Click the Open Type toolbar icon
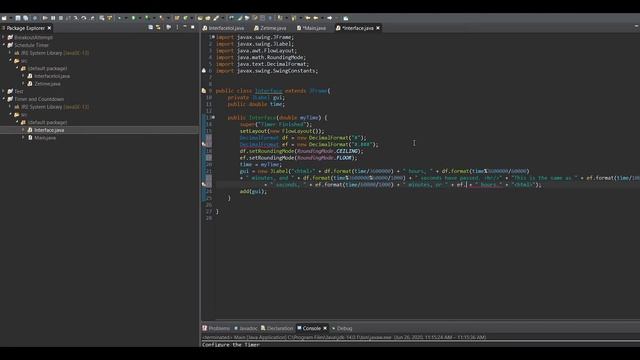Image resolution: width=640 pixels, height=360 pixels. [200, 18]
